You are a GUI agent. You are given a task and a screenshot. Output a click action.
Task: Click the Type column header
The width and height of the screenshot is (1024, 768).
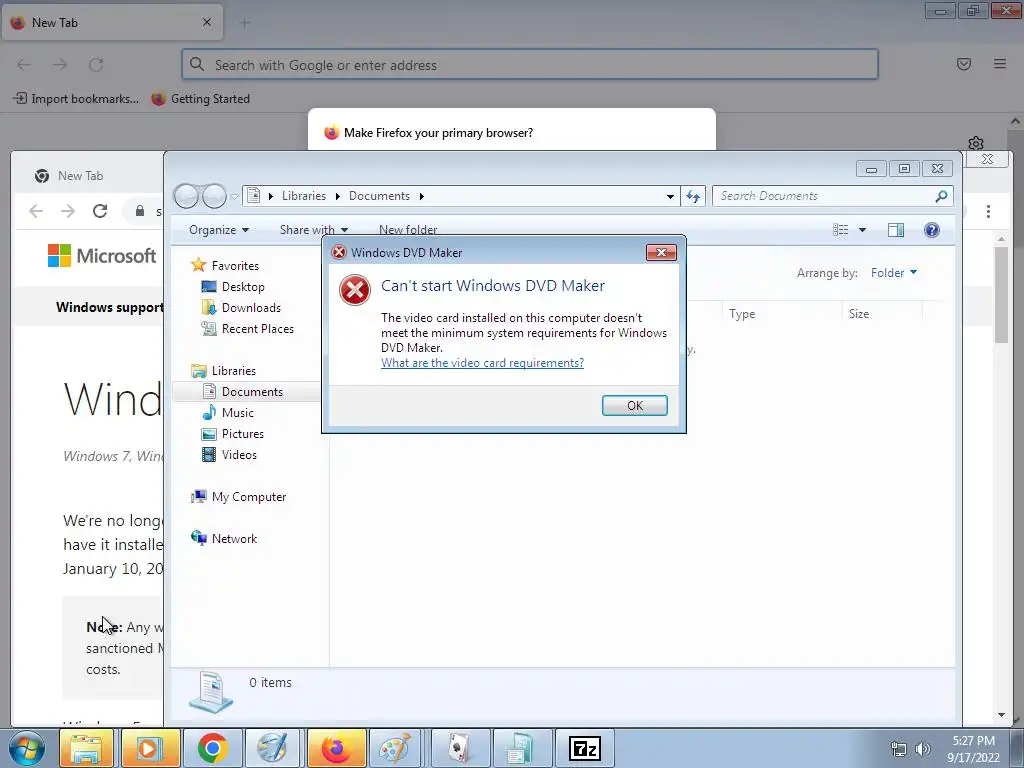click(742, 314)
